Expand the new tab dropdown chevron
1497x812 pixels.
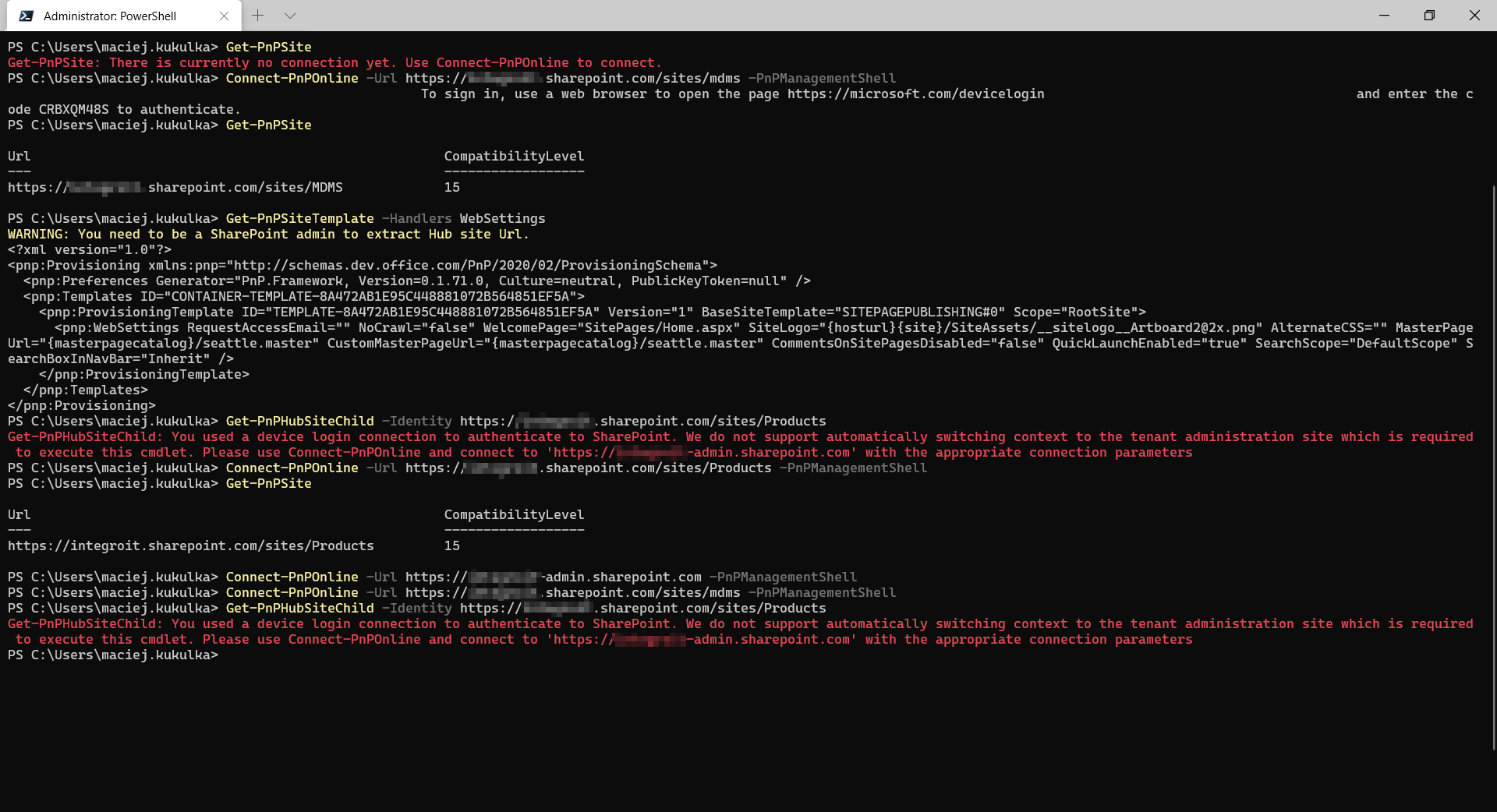290,15
